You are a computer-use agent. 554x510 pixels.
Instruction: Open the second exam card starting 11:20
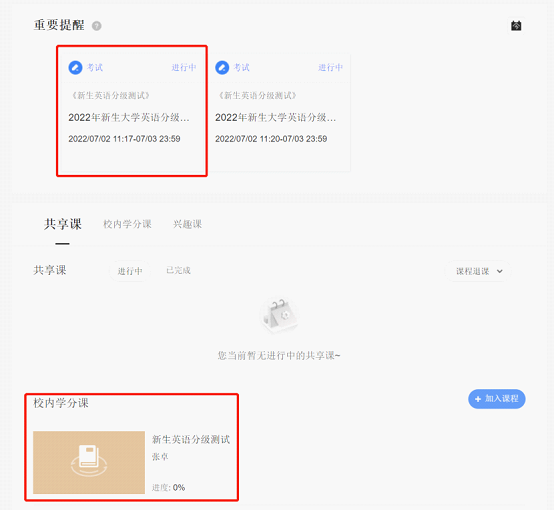click(279, 112)
